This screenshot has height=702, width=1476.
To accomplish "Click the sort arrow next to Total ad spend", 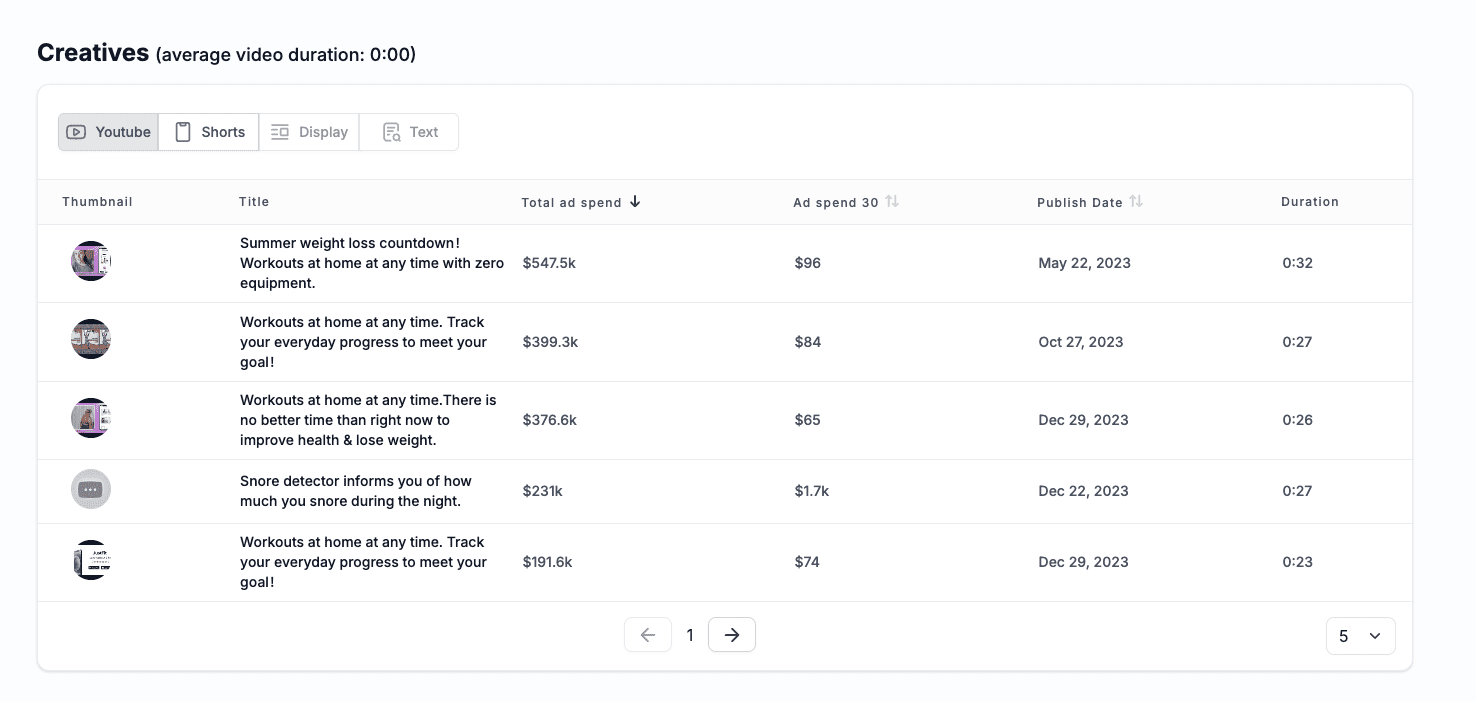I will pyautogui.click(x=635, y=202).
